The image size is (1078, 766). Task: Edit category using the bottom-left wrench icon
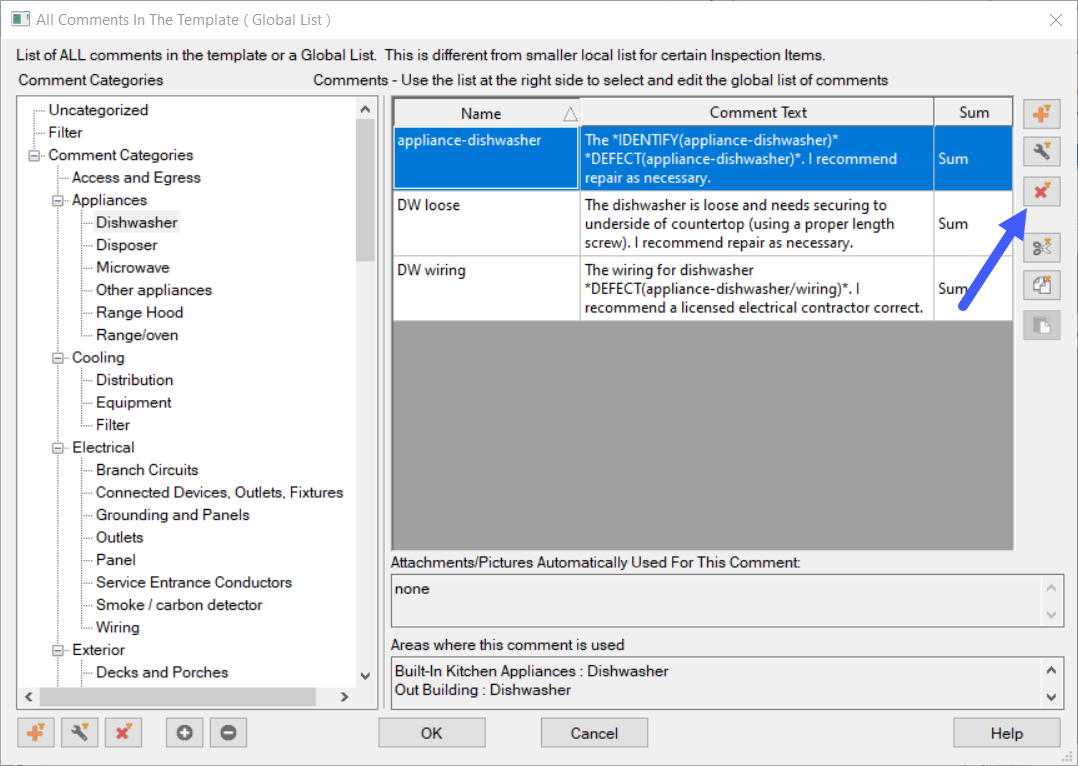79,733
